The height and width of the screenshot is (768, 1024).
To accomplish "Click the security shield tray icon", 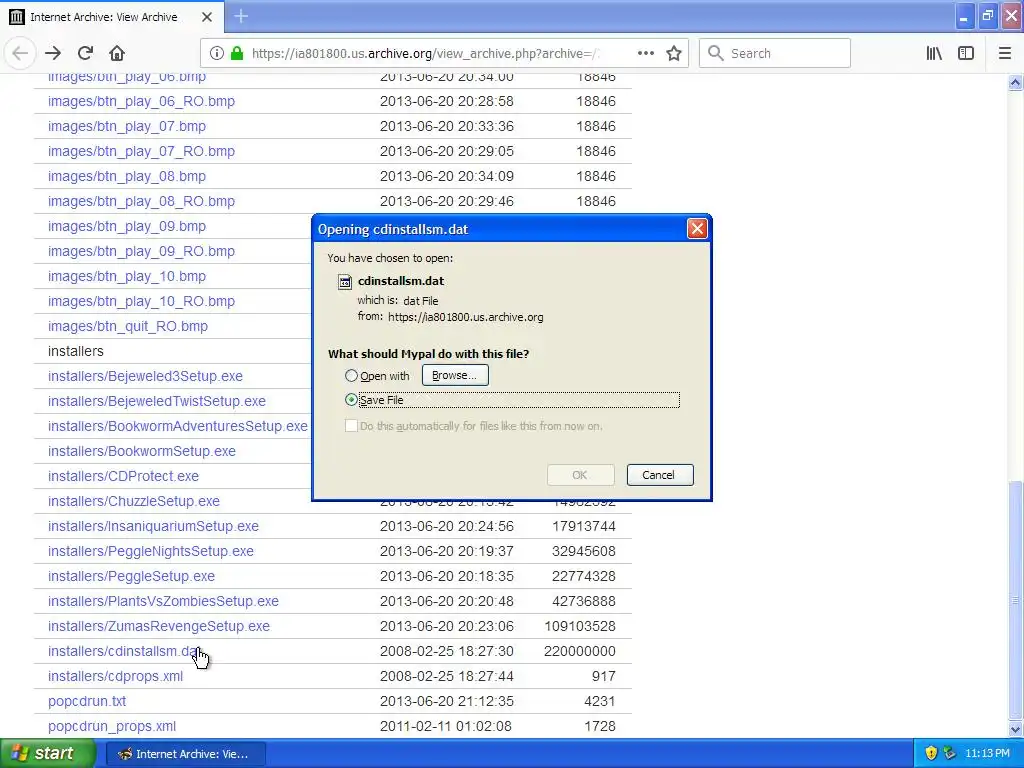I will pyautogui.click(x=931, y=754).
